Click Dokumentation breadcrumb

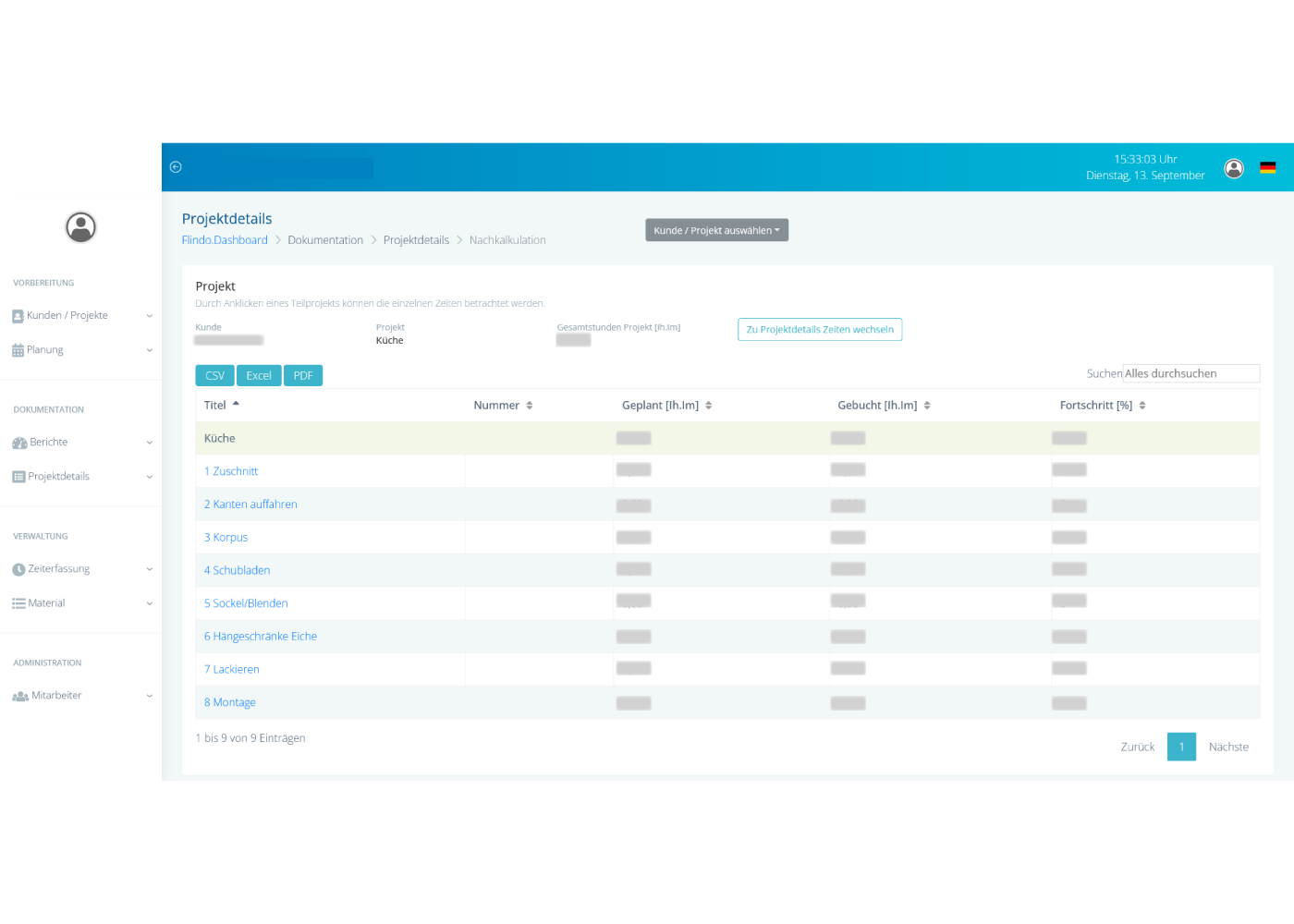click(x=325, y=240)
